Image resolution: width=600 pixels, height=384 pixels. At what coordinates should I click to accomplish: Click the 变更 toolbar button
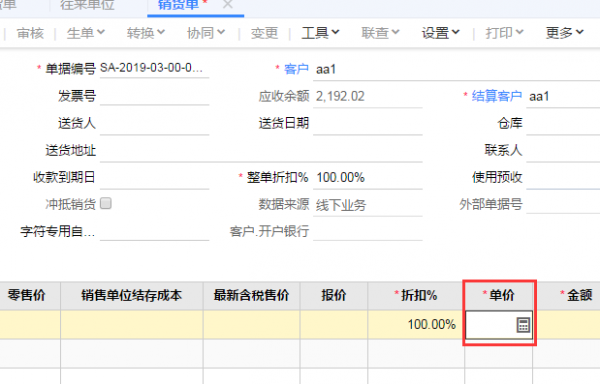click(x=264, y=33)
